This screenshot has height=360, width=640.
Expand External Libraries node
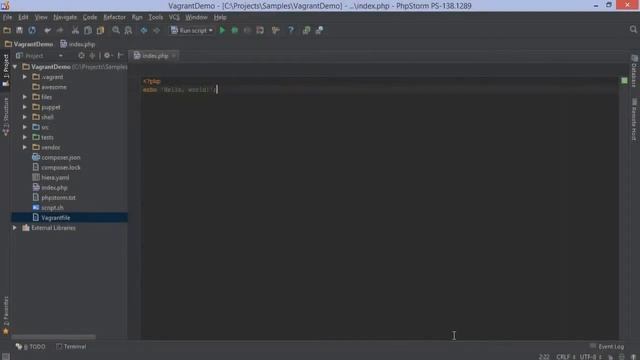15,228
